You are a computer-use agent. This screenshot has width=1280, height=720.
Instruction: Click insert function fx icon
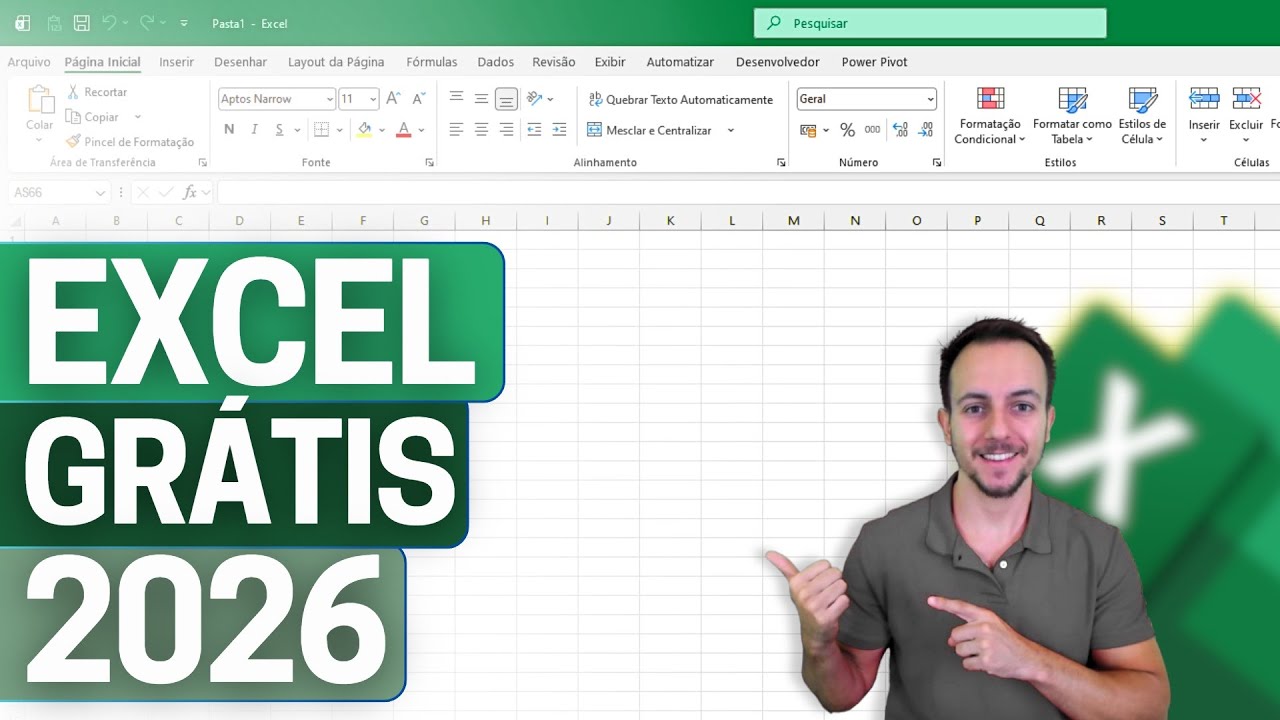(x=190, y=192)
